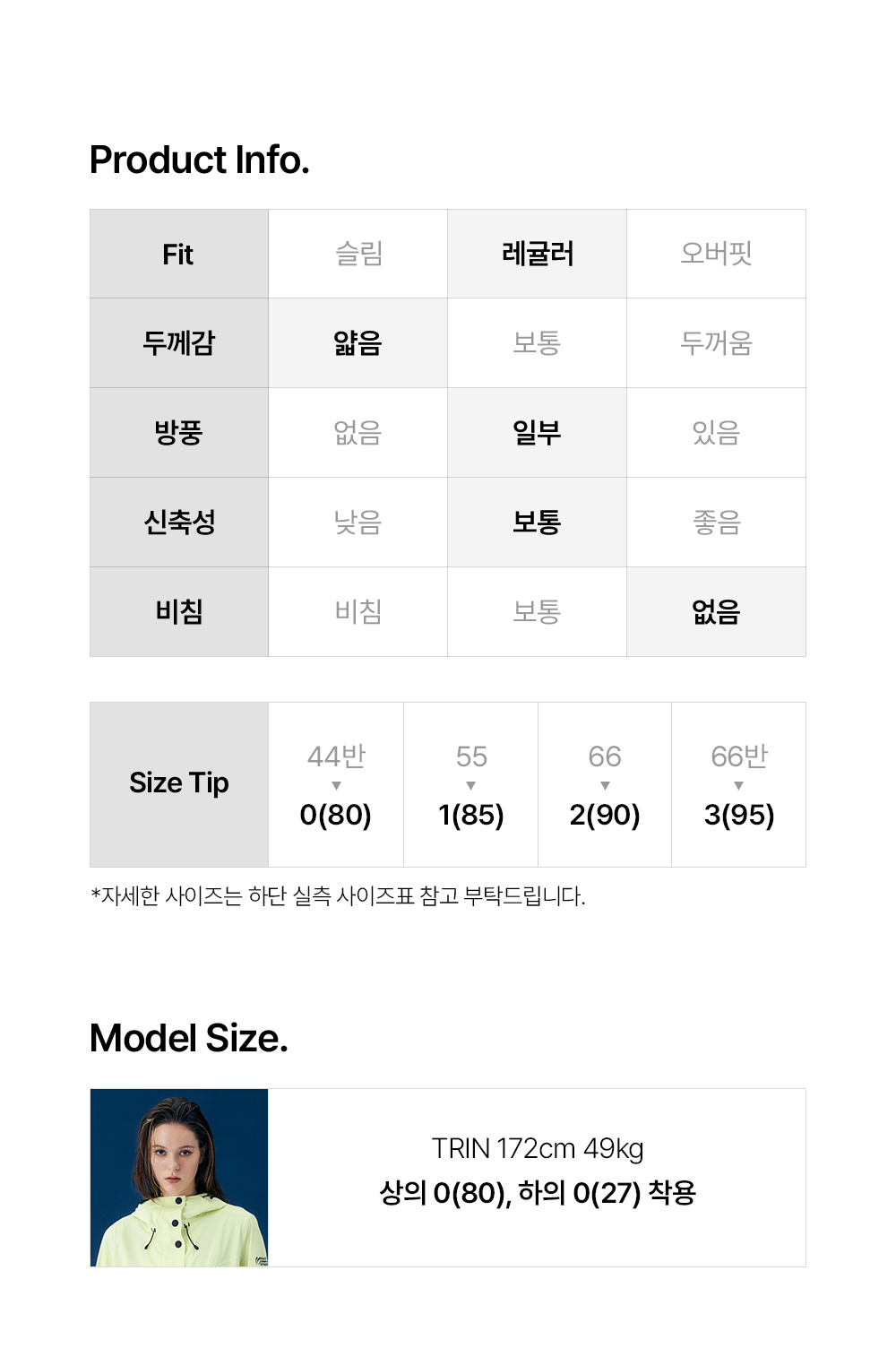
Task: Select the 레귤러 fit cell
Action: click(x=537, y=254)
